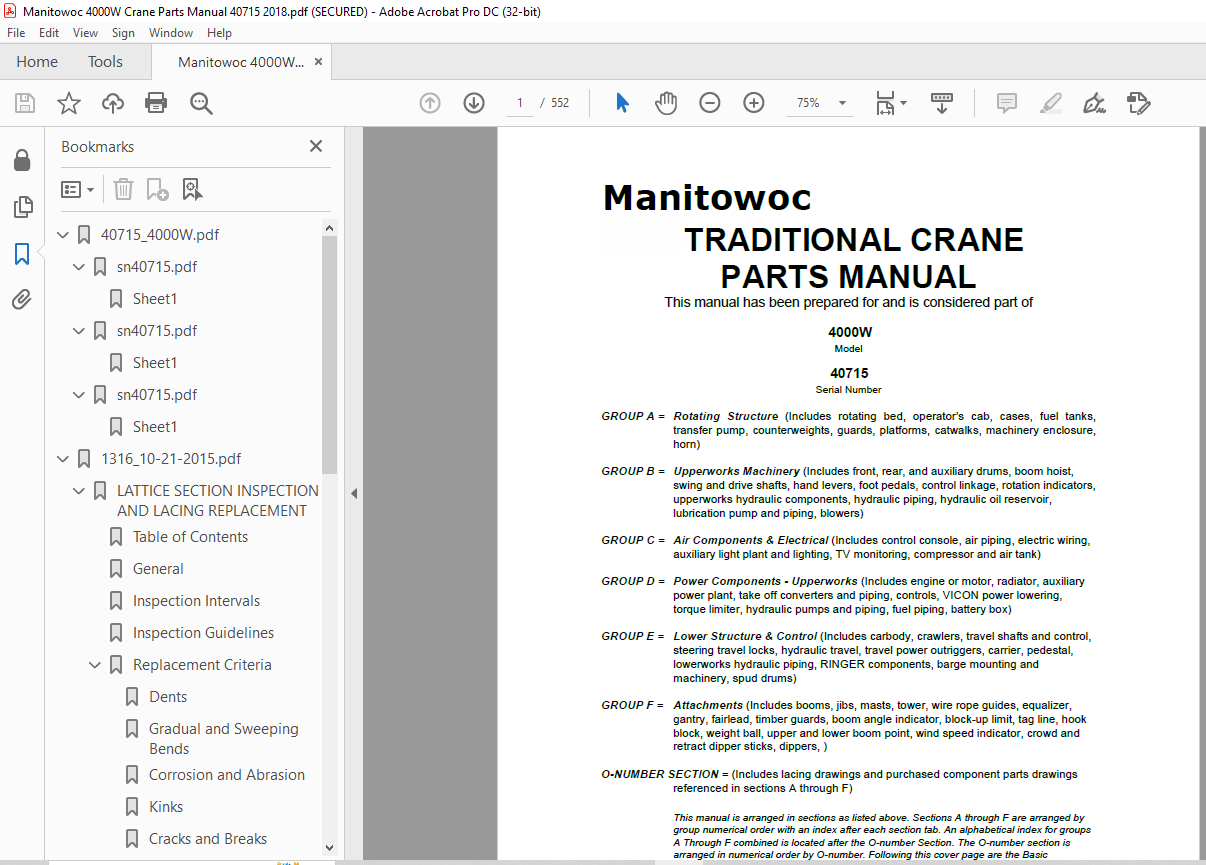Open the Sign document pen tool
This screenshot has height=865, width=1206.
(1094, 103)
